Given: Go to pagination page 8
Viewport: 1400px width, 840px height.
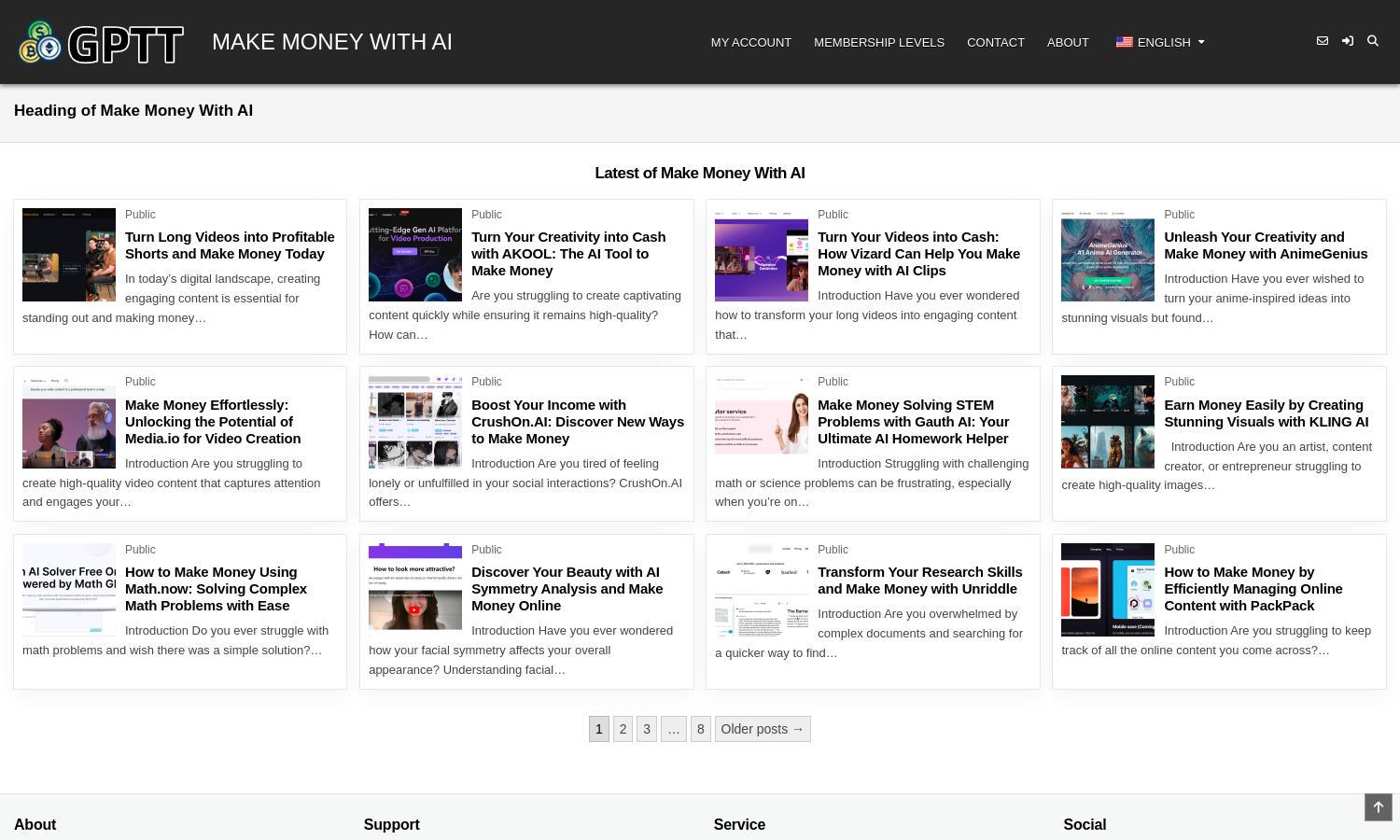Looking at the screenshot, I should pyautogui.click(x=701, y=729).
